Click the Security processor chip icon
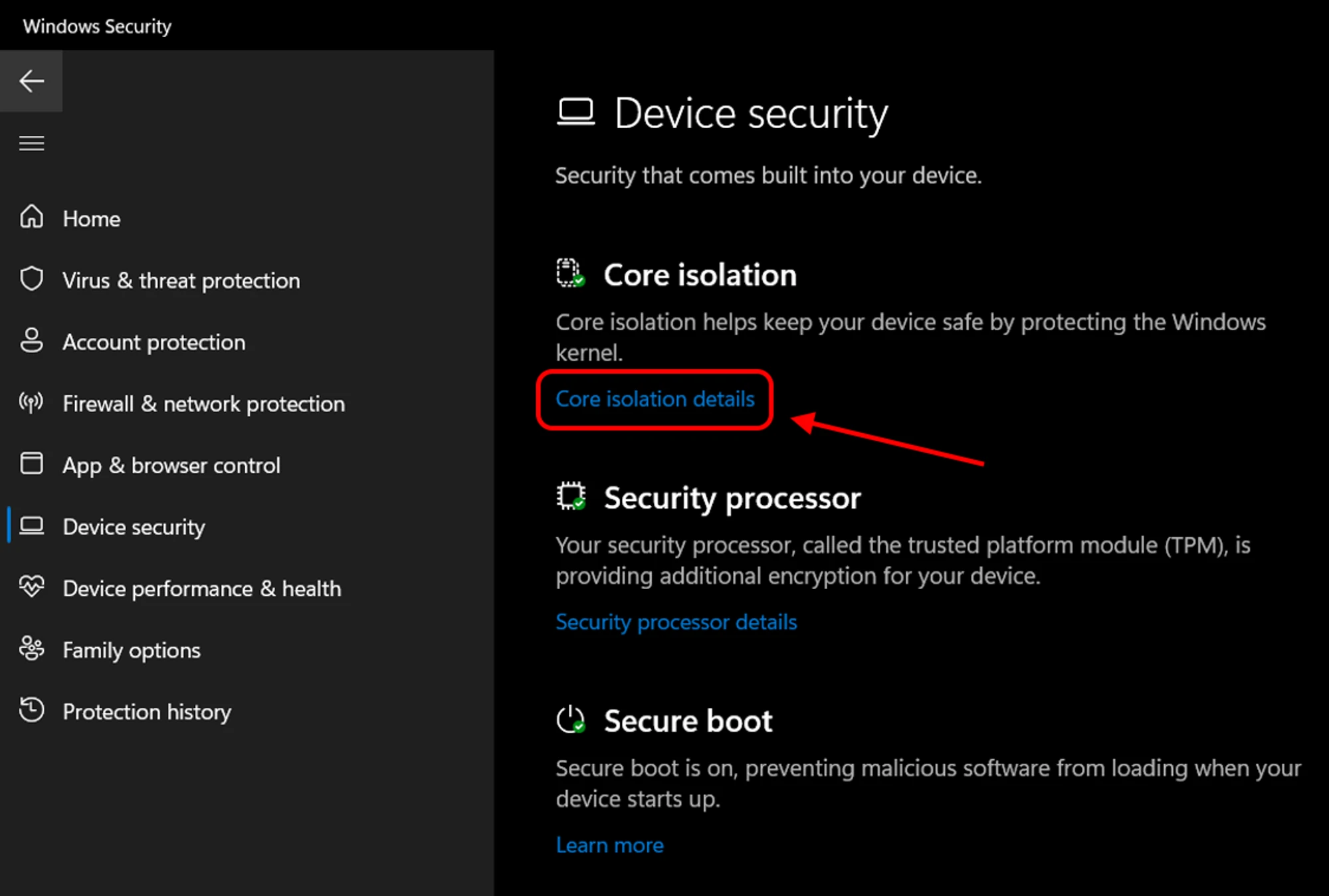Screen dimensions: 1329x896 (x=571, y=496)
